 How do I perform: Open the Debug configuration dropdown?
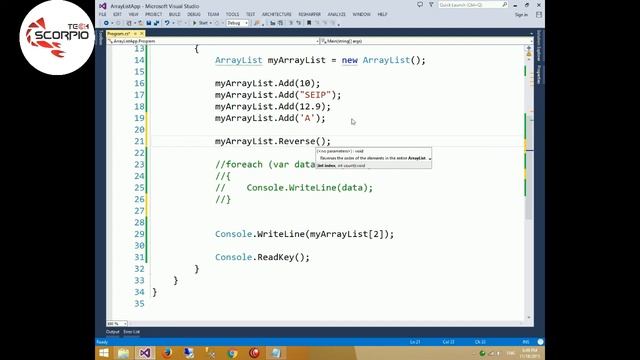[237, 23]
